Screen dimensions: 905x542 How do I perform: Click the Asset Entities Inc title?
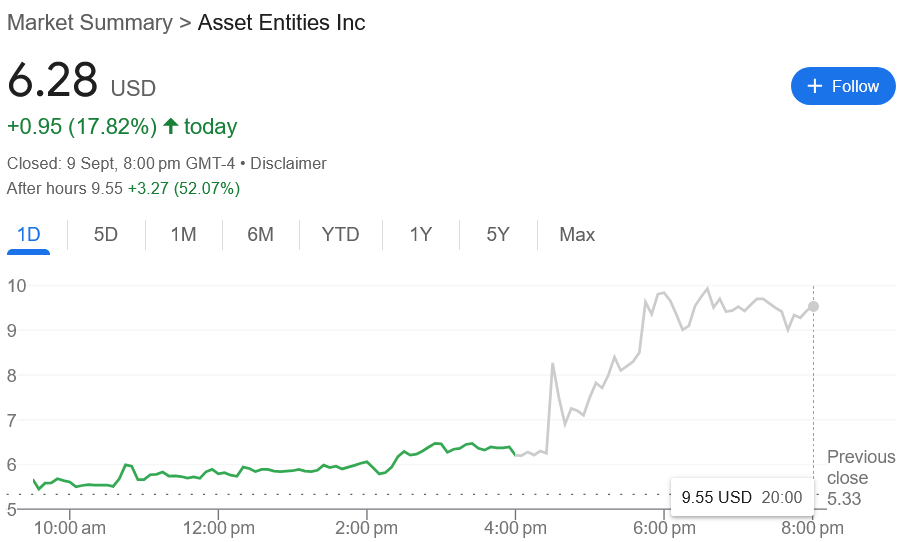click(x=282, y=22)
